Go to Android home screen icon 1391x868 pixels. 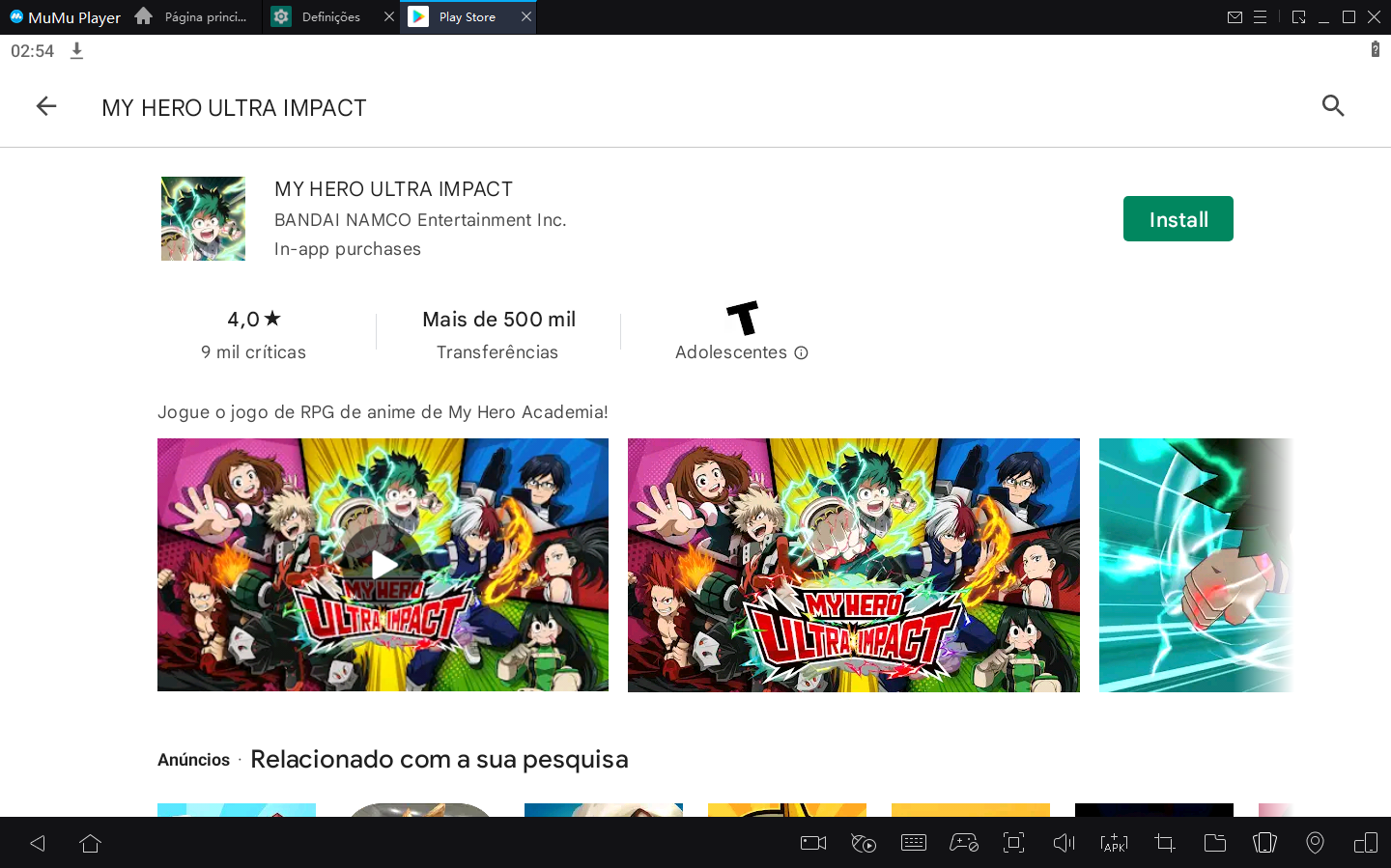coord(91,844)
